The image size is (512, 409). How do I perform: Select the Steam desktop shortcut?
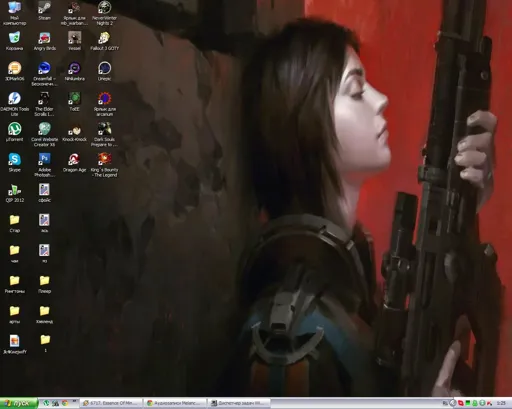point(44,11)
